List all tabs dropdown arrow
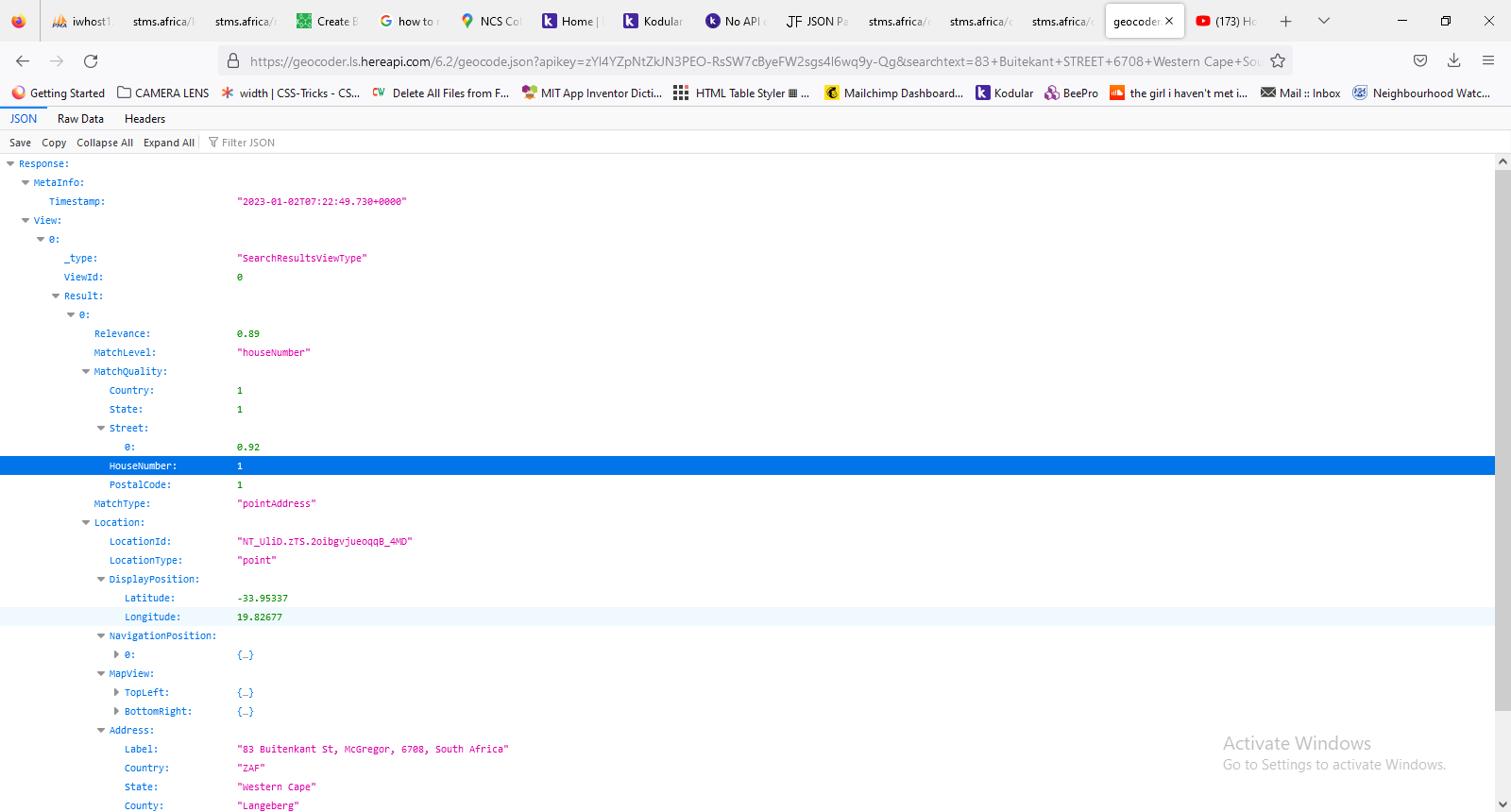 1324,21
